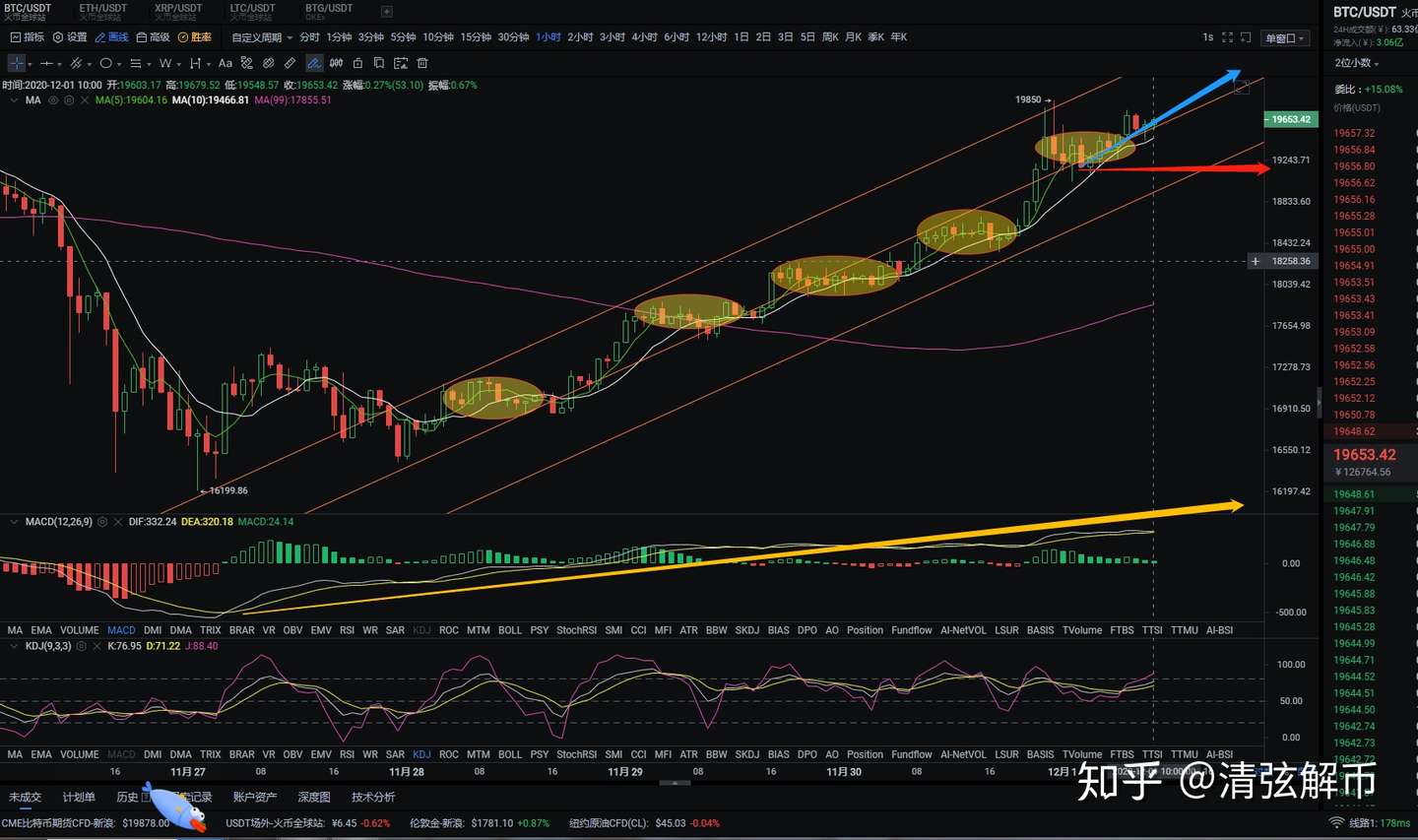Expand the wave W tool dropdown arrow
The width and height of the screenshot is (1418, 840).
pyautogui.click(x=178, y=65)
